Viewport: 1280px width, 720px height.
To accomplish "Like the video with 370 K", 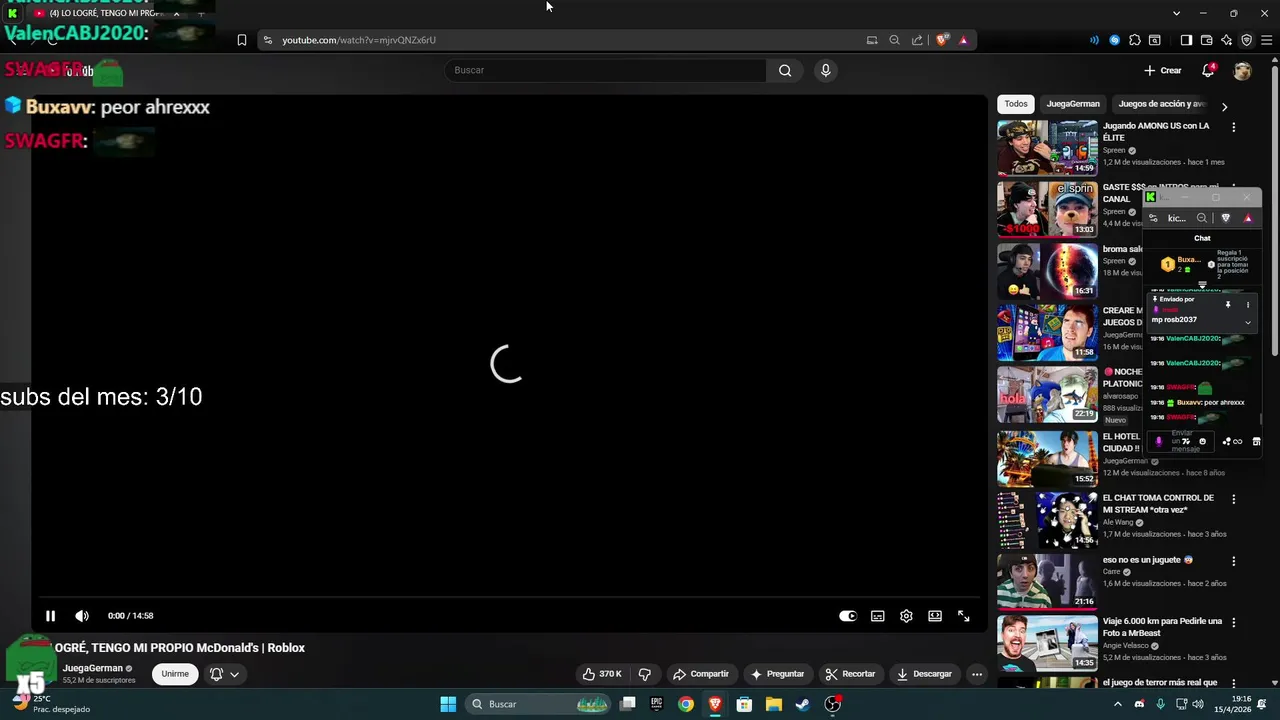I will pyautogui.click(x=602, y=674).
